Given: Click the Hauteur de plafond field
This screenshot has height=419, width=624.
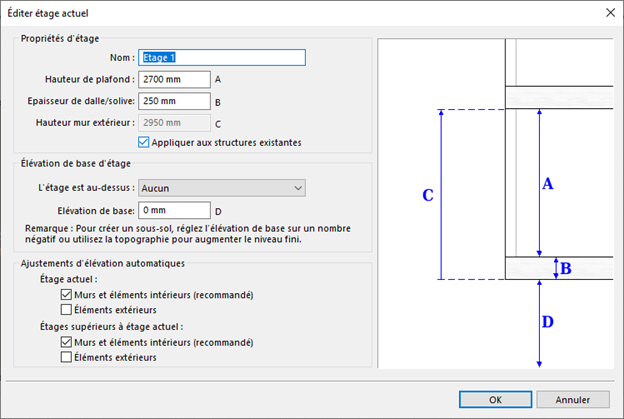Looking at the screenshot, I should (x=174, y=80).
